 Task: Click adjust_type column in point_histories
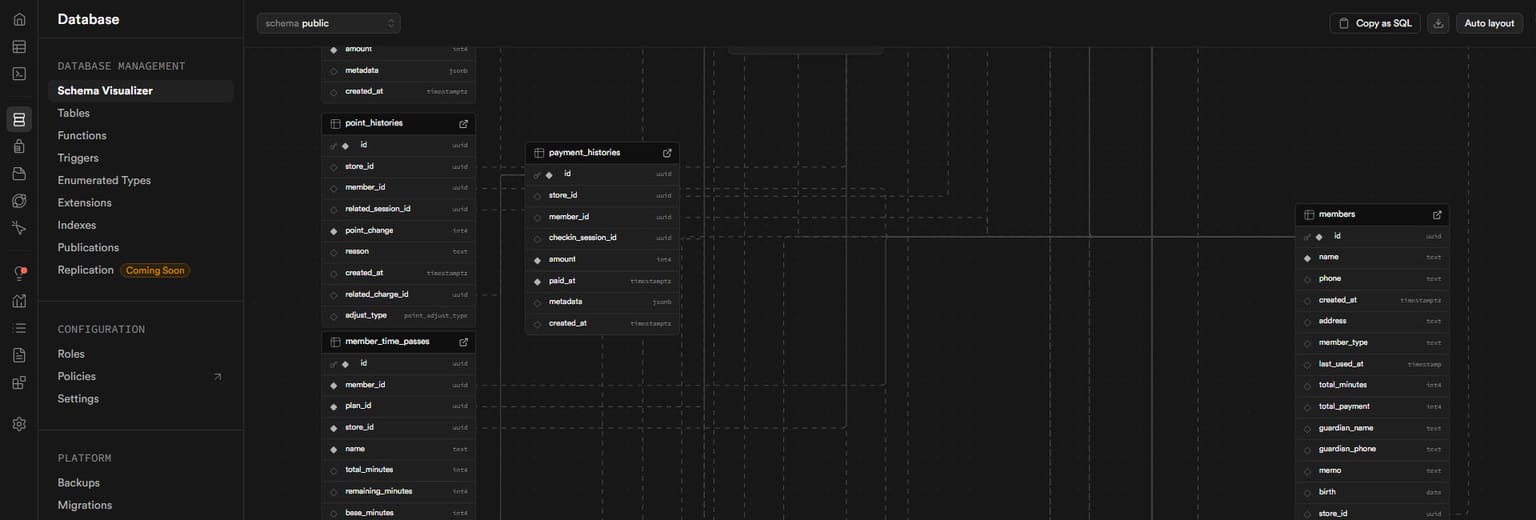(x=398, y=316)
